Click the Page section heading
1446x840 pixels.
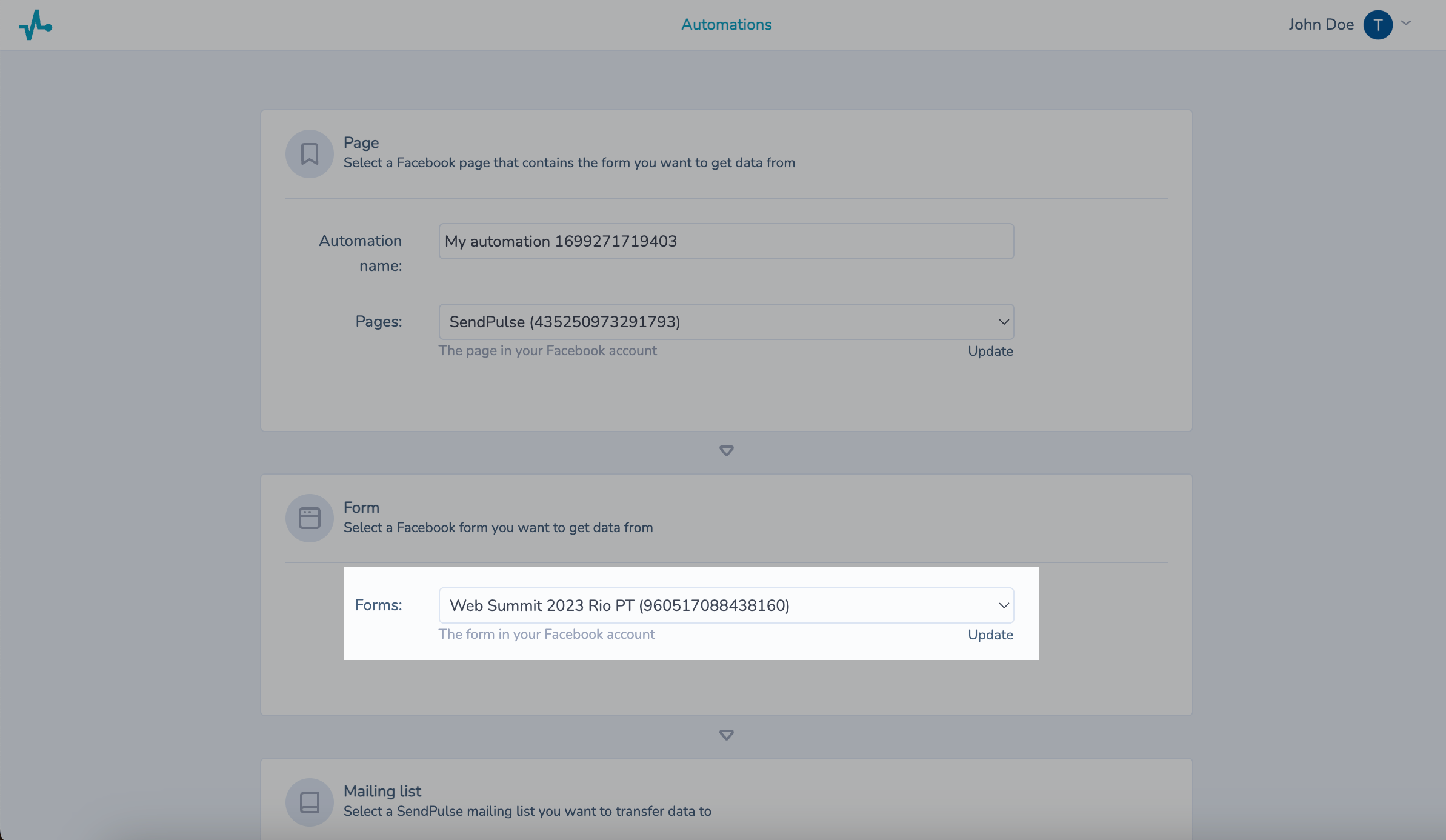click(x=361, y=142)
